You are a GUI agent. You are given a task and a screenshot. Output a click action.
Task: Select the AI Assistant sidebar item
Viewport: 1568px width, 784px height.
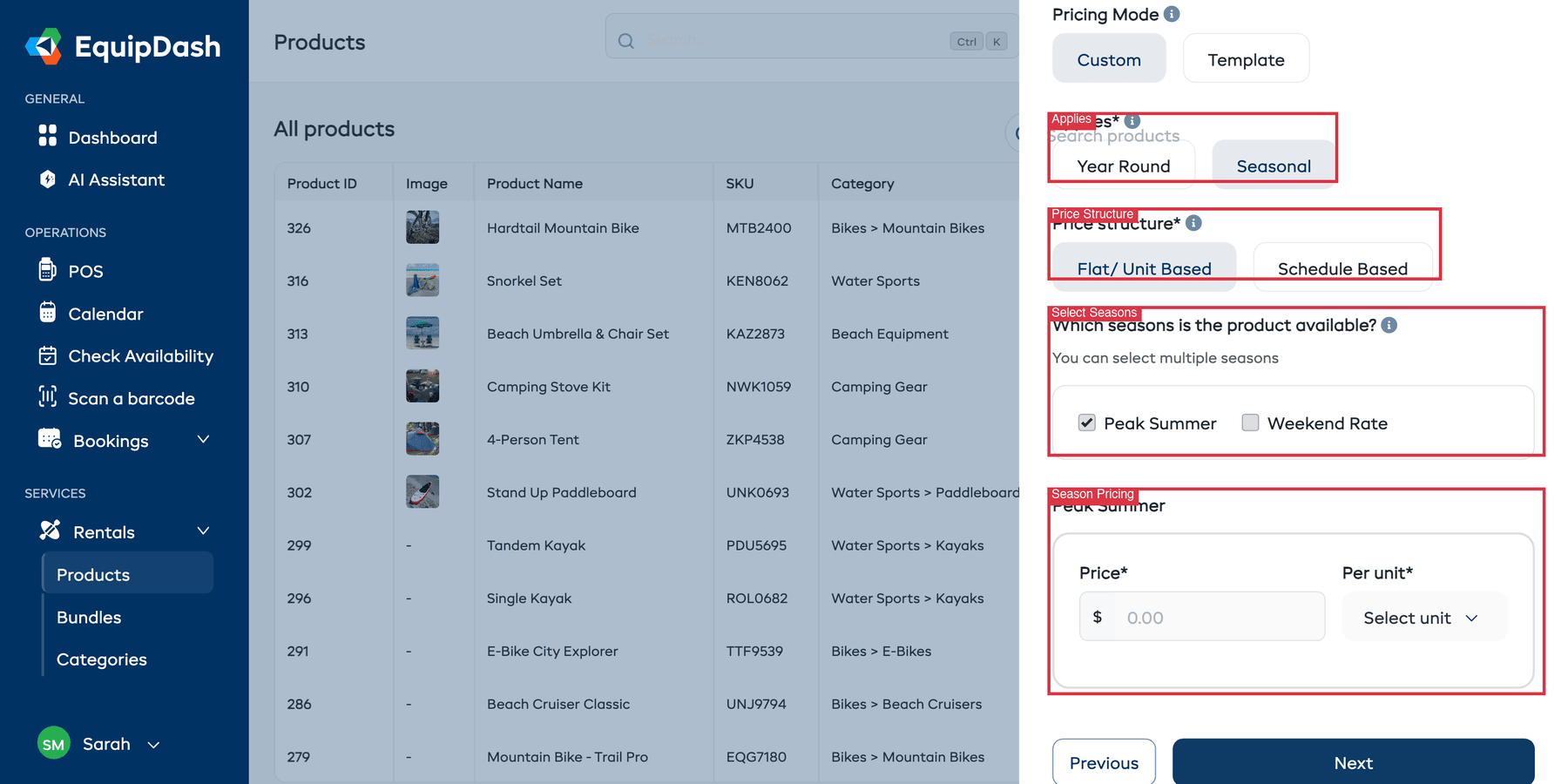[117, 179]
